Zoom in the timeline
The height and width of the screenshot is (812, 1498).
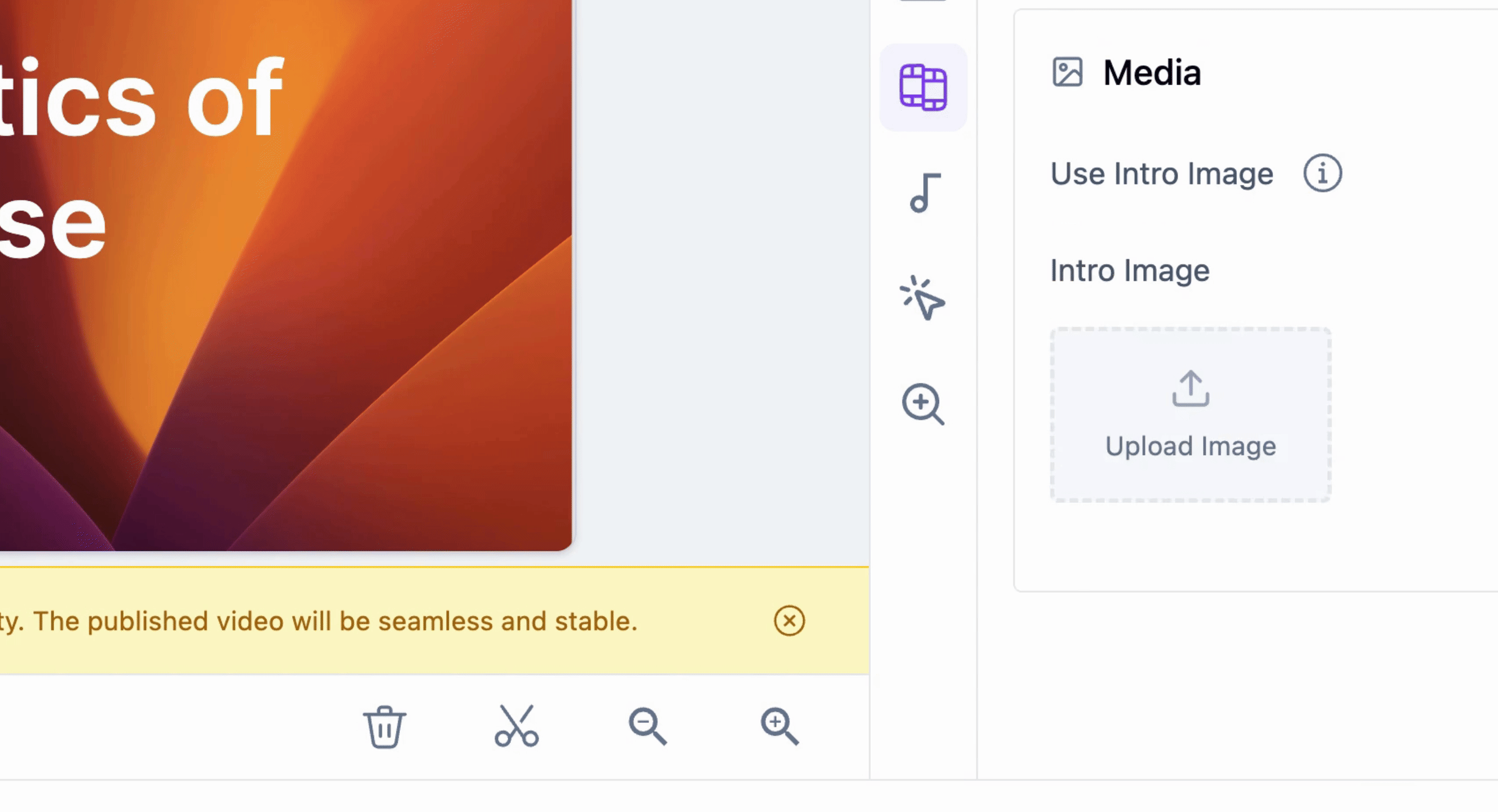coord(779,726)
